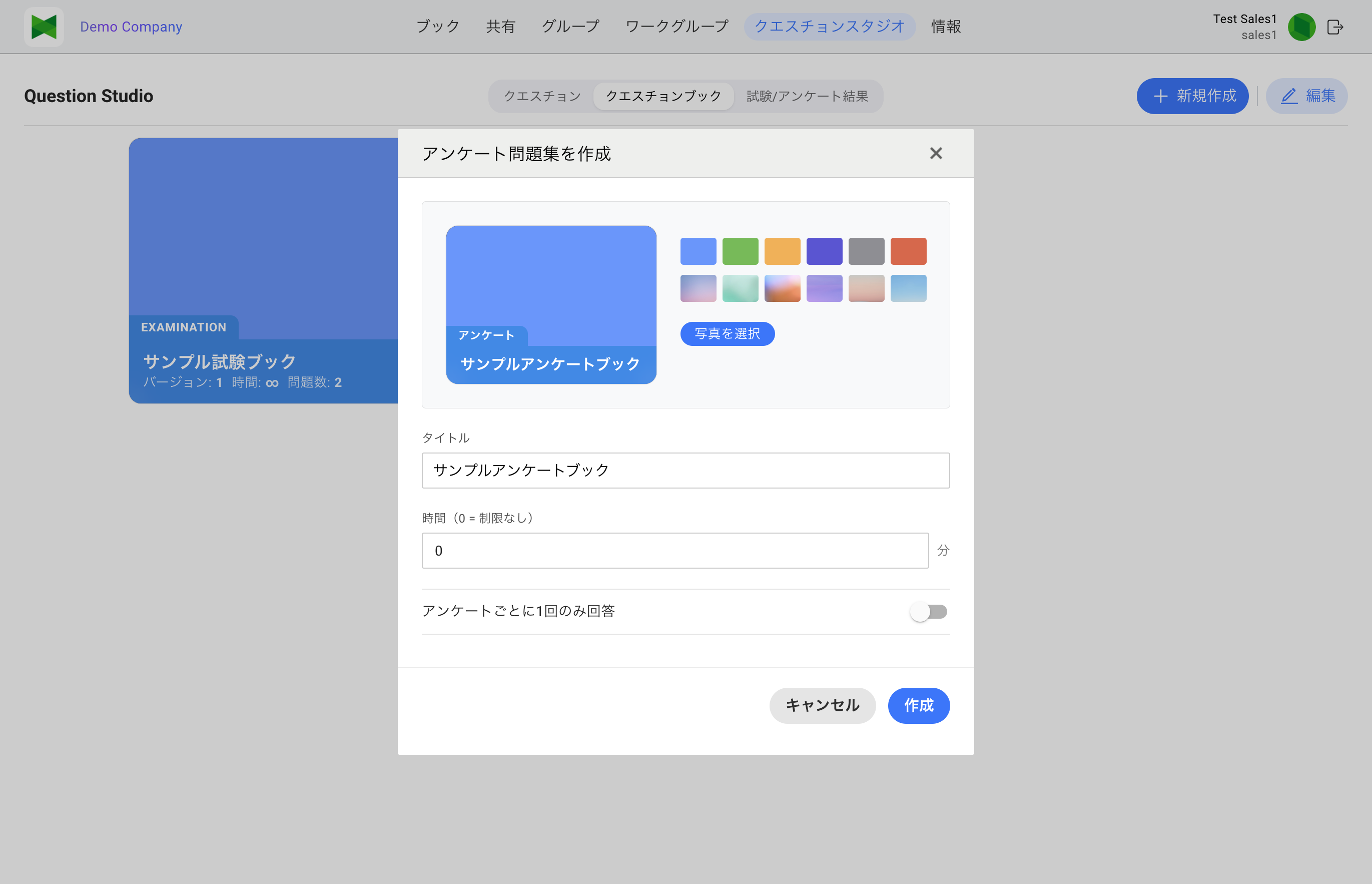Pick the mint green gradient swatch

click(740, 288)
